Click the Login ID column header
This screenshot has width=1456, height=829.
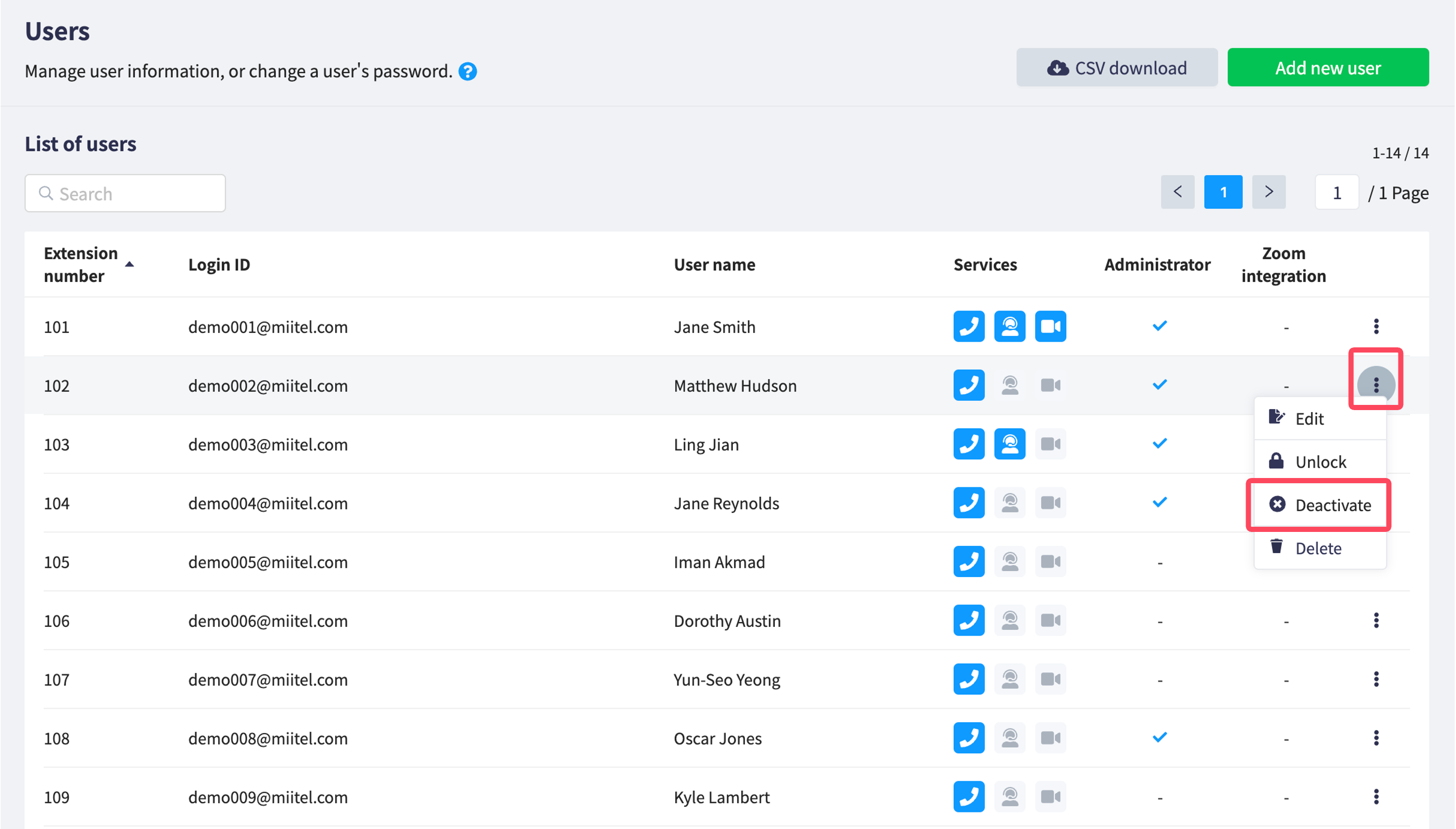pyautogui.click(x=219, y=265)
